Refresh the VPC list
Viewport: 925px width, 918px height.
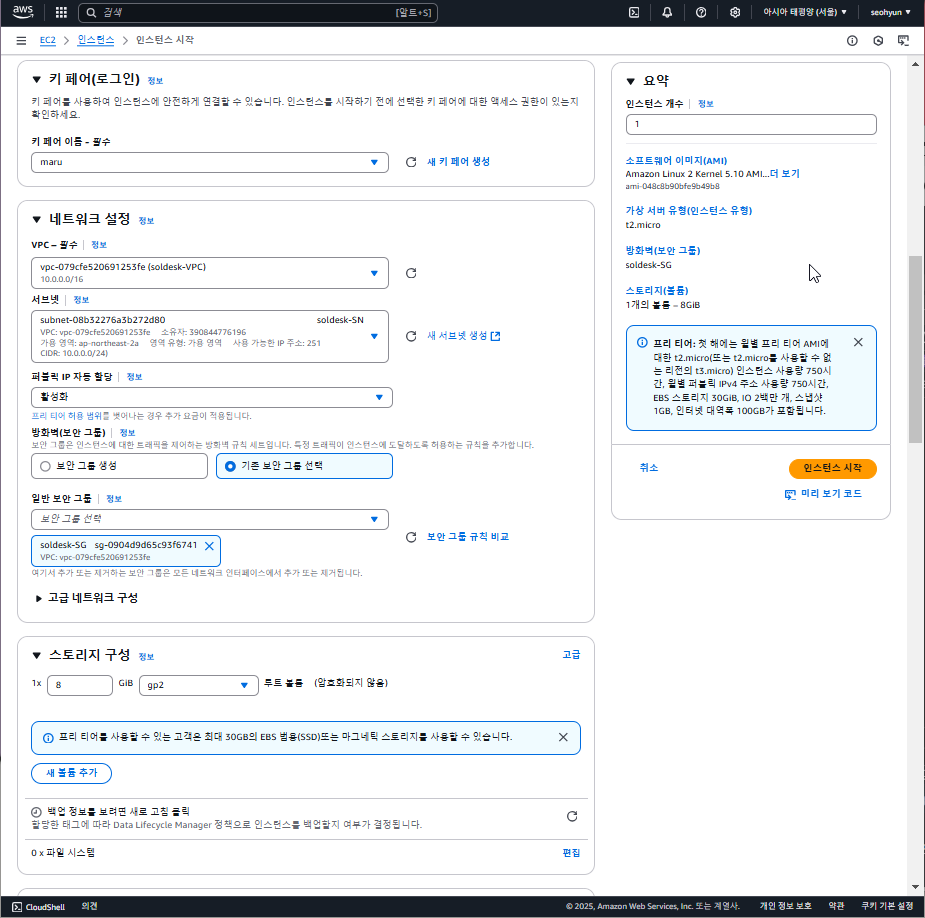tap(411, 273)
